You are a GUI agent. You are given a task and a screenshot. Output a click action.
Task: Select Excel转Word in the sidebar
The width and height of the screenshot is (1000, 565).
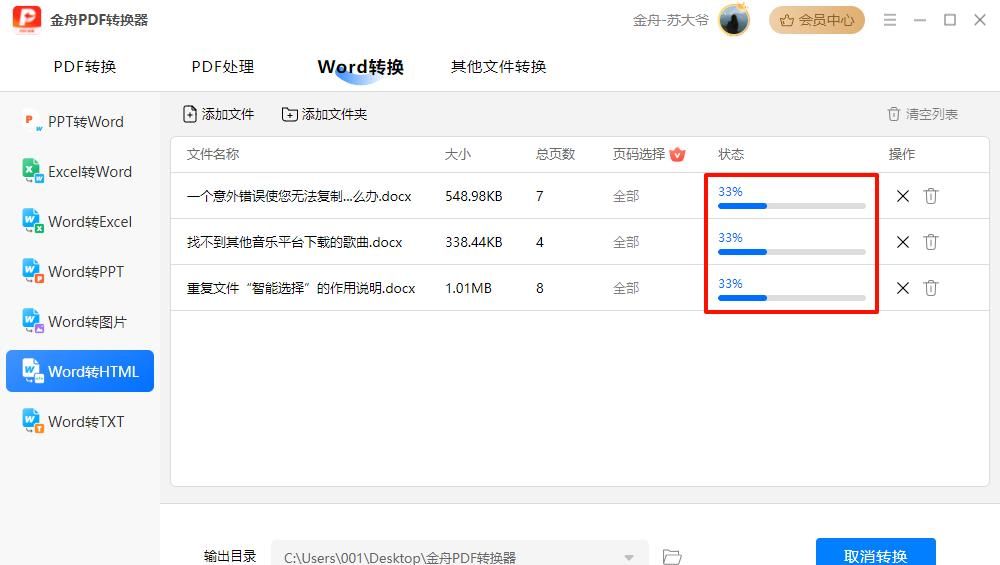(80, 172)
